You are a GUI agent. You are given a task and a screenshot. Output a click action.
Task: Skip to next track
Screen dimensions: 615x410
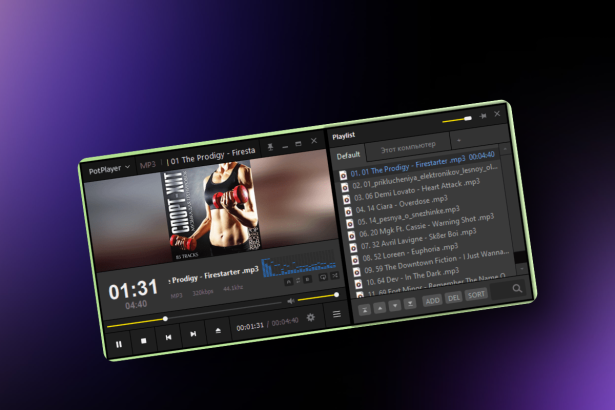tap(193, 333)
